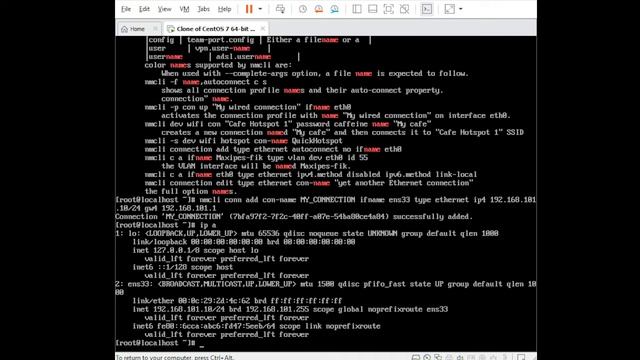Click the CD/DVD device status icon
Screen dimensions: 640x360
coord(427,357)
